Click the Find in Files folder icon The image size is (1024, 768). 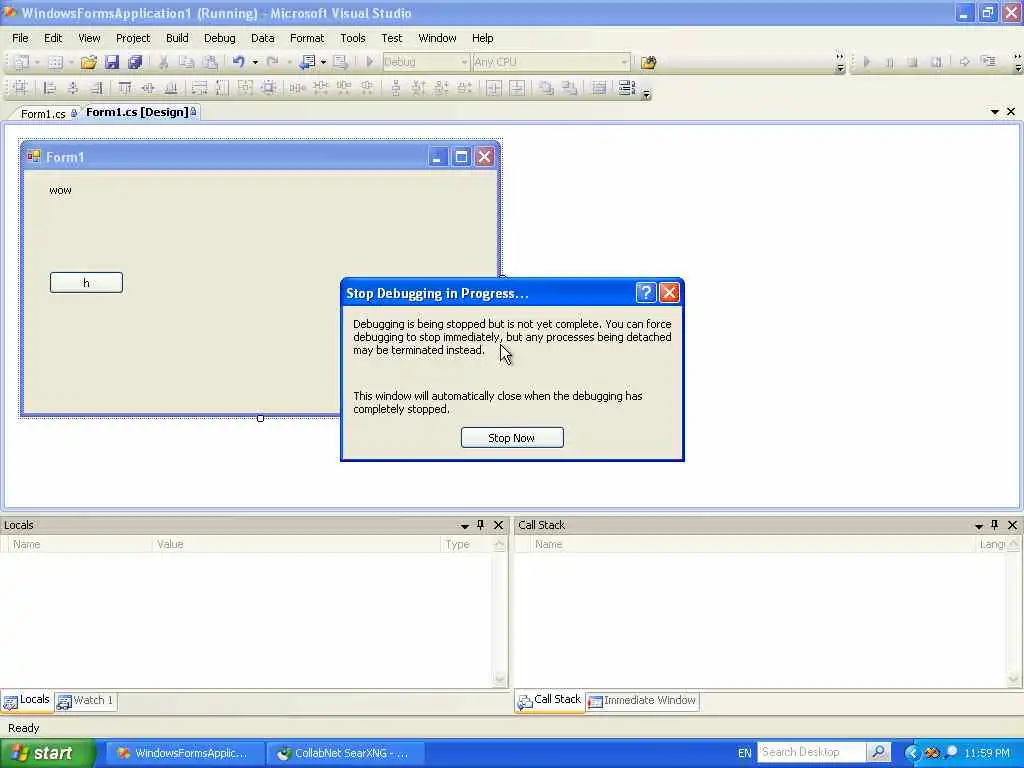648,62
